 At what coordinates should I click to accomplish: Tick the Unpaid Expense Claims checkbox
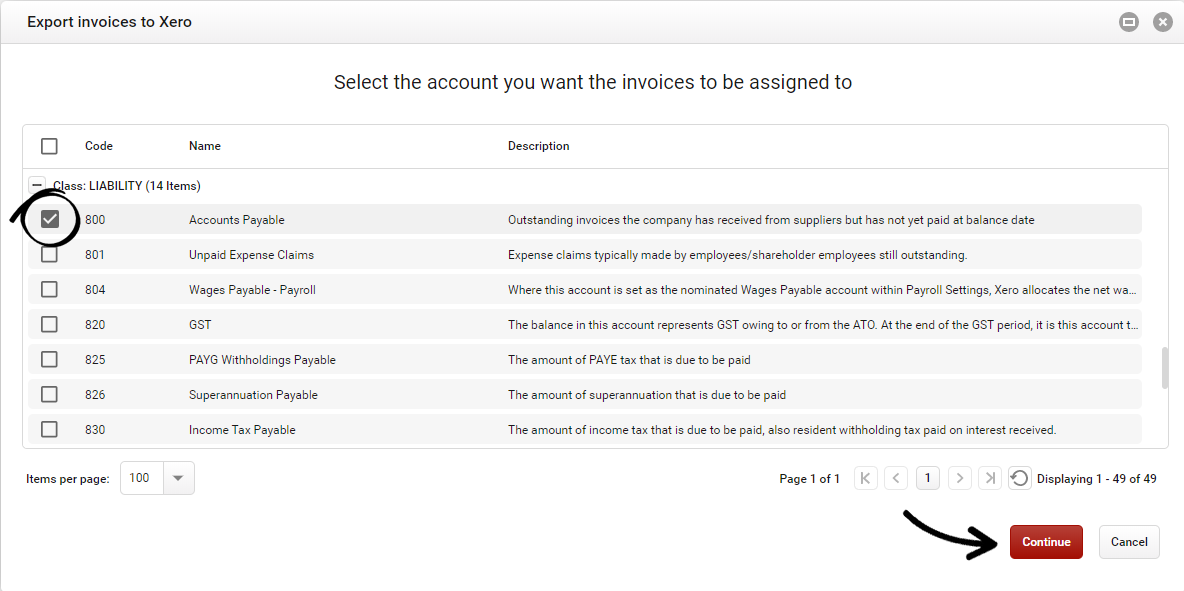click(49, 255)
